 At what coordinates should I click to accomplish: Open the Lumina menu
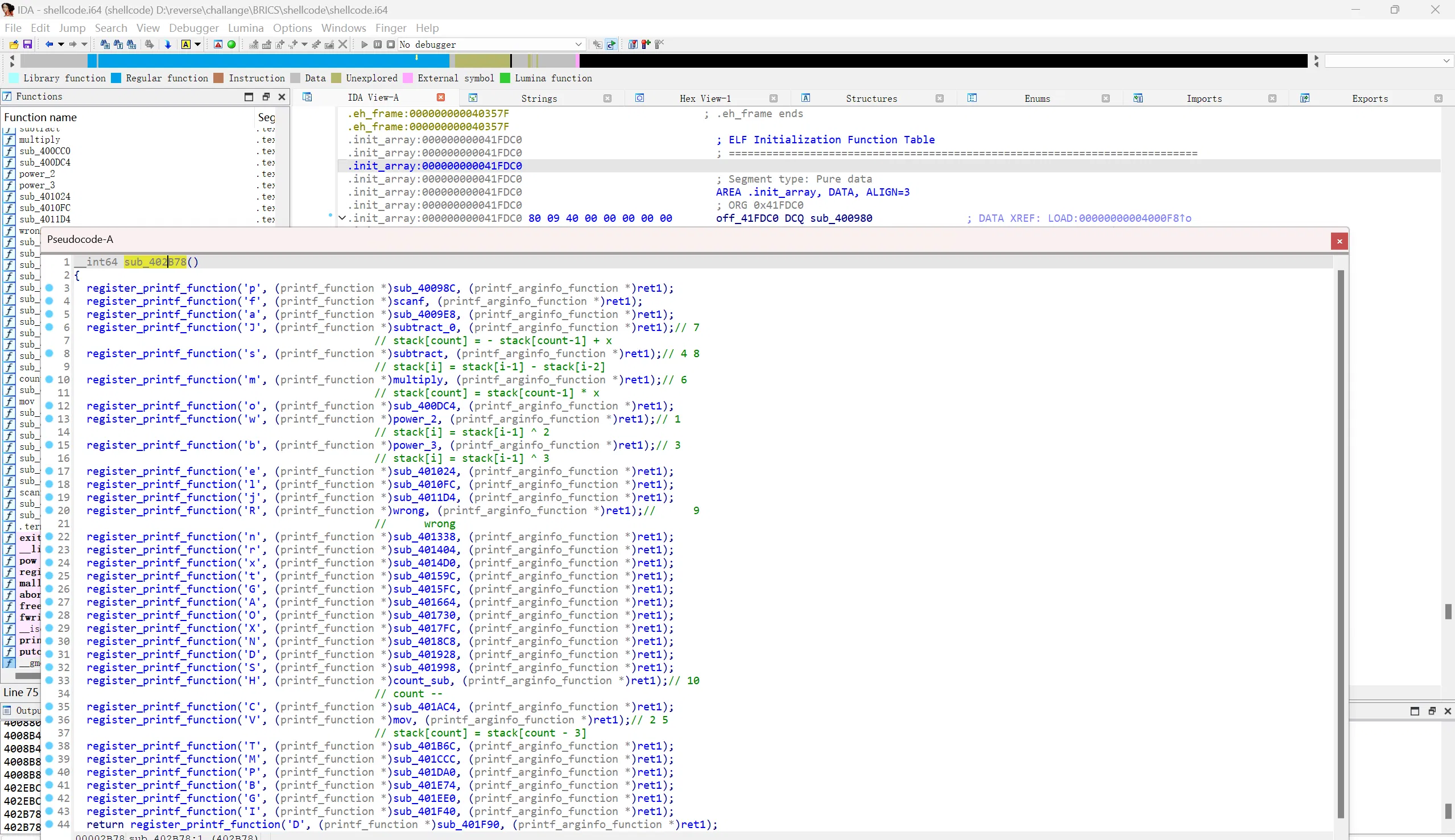tap(246, 28)
